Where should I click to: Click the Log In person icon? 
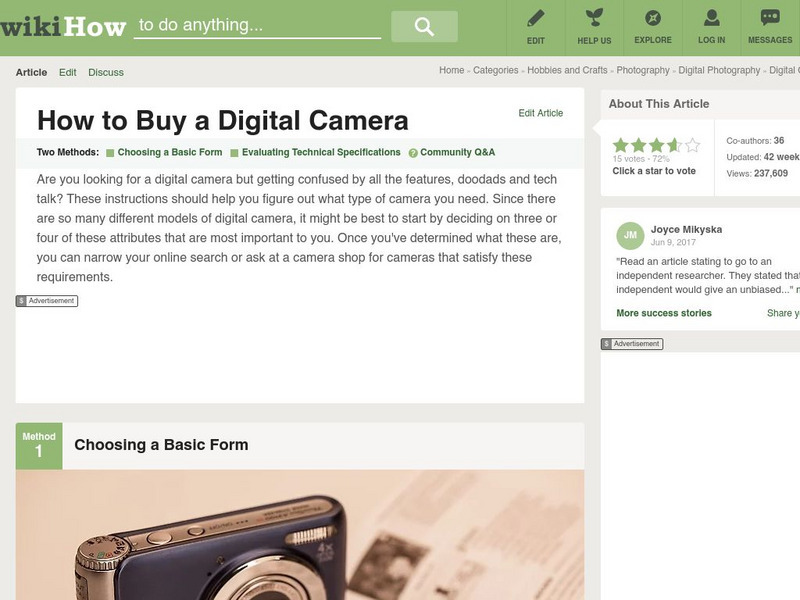pos(711,18)
